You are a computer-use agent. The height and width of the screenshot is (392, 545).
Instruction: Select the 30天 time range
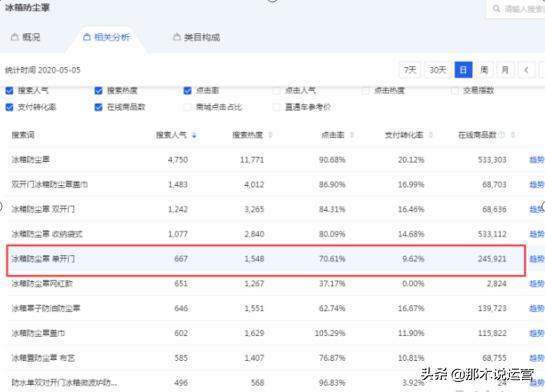click(x=438, y=70)
